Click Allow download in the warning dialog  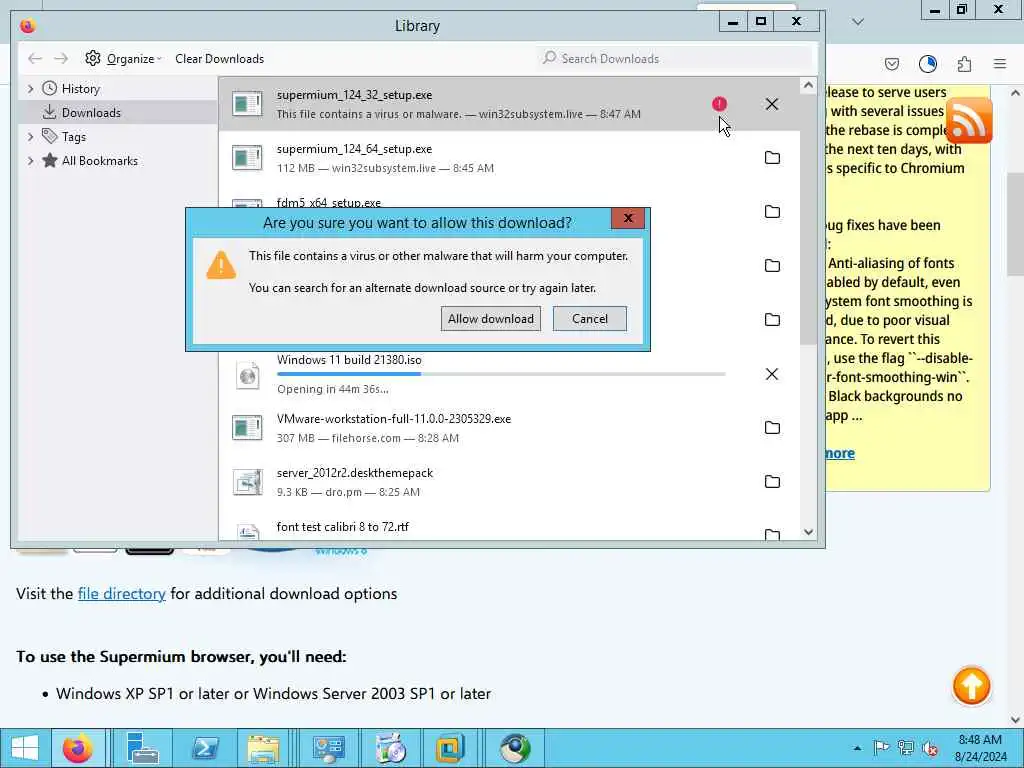(490, 319)
